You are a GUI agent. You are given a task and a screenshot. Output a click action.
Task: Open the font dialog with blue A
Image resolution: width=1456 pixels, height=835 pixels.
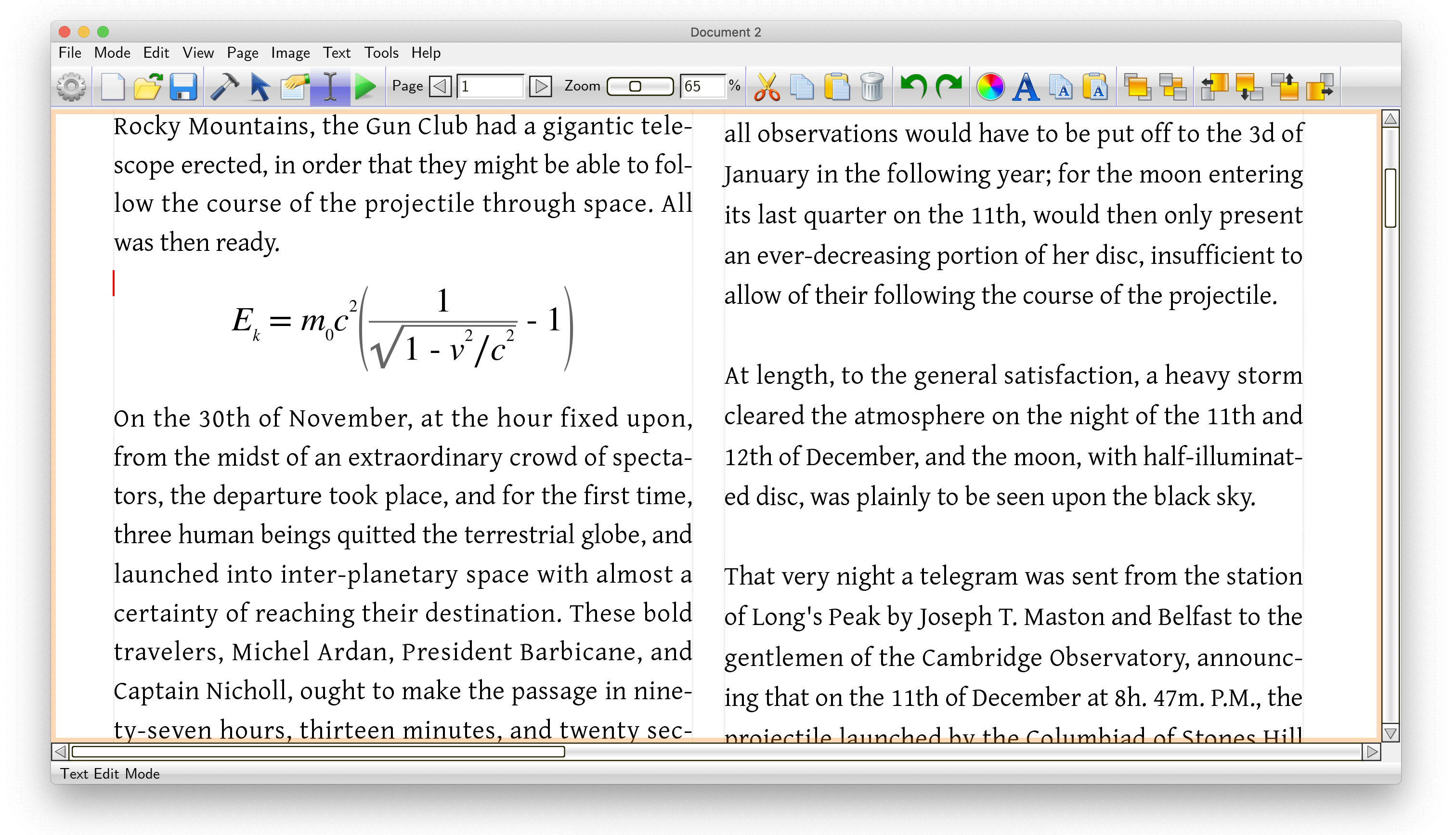point(1026,87)
